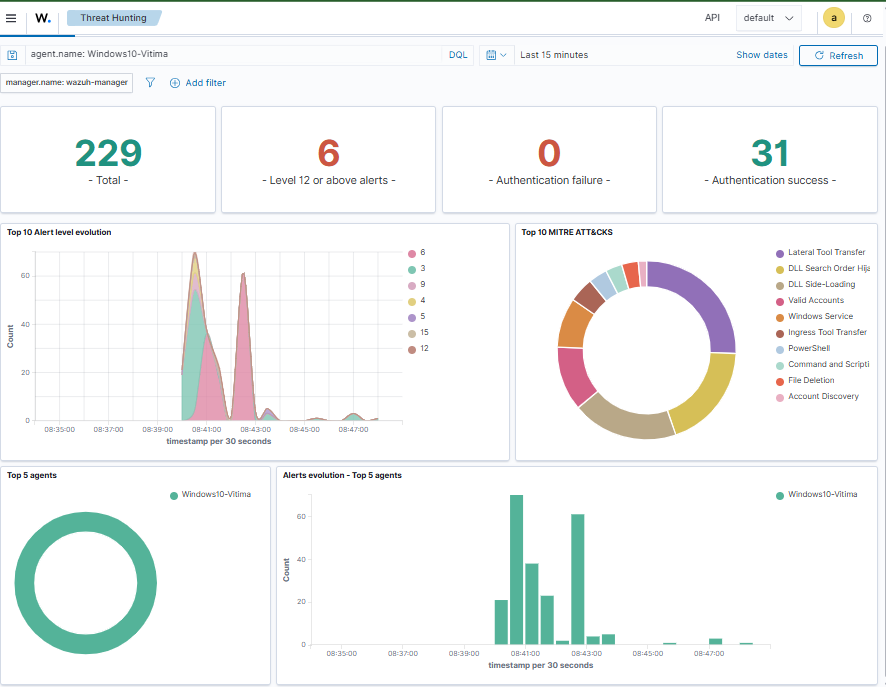Click PowerShell legend item
Screen dimensions: 886x687
tap(804, 349)
